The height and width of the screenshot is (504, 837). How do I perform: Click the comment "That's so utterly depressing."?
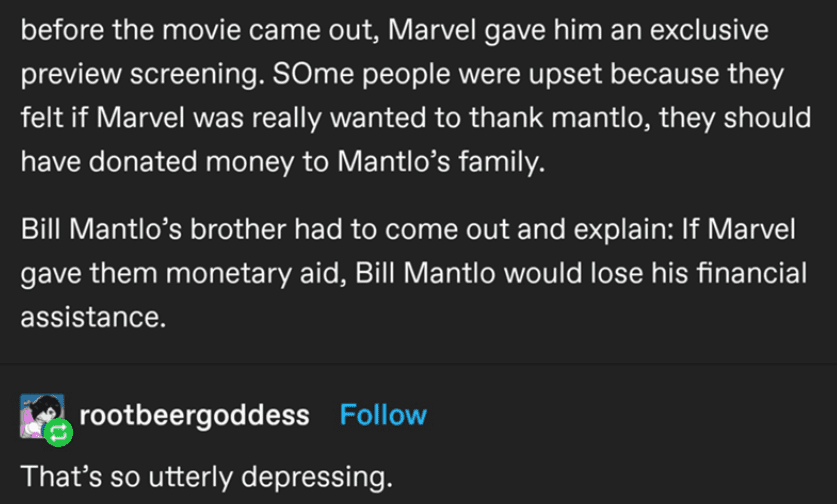[207, 477]
